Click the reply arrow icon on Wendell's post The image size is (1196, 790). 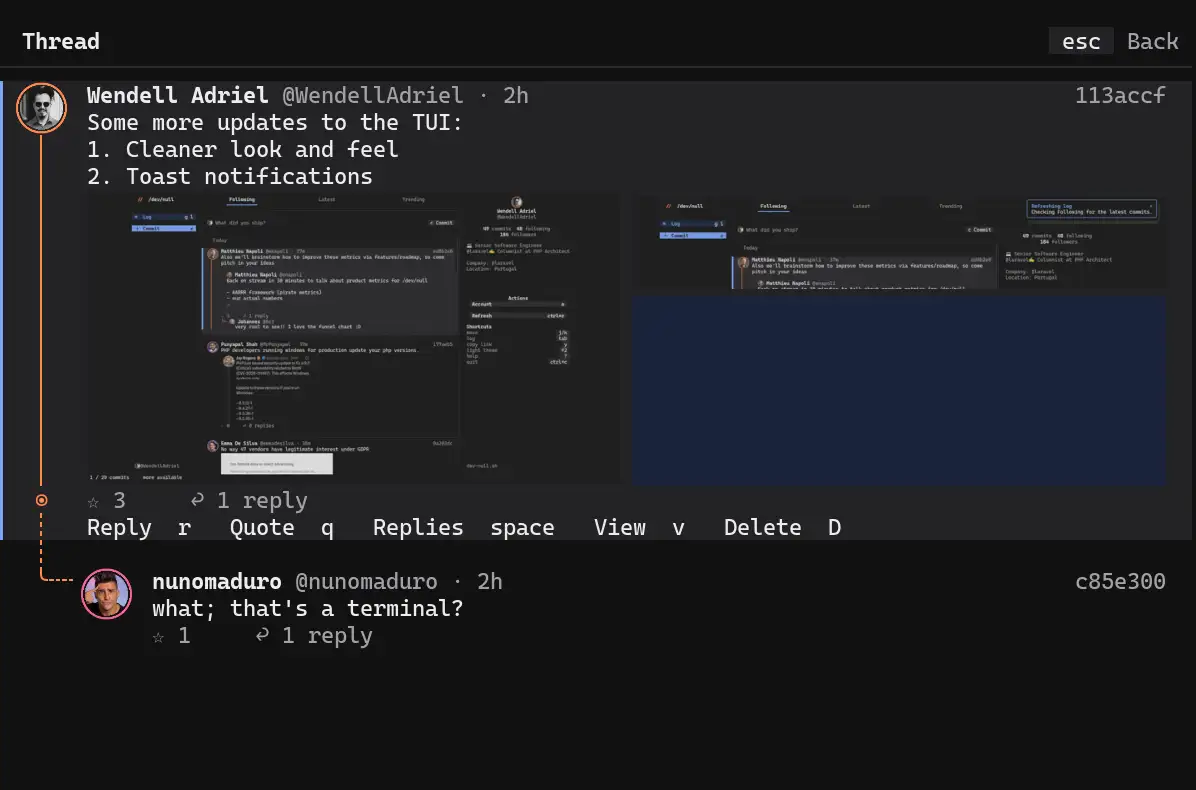197,500
